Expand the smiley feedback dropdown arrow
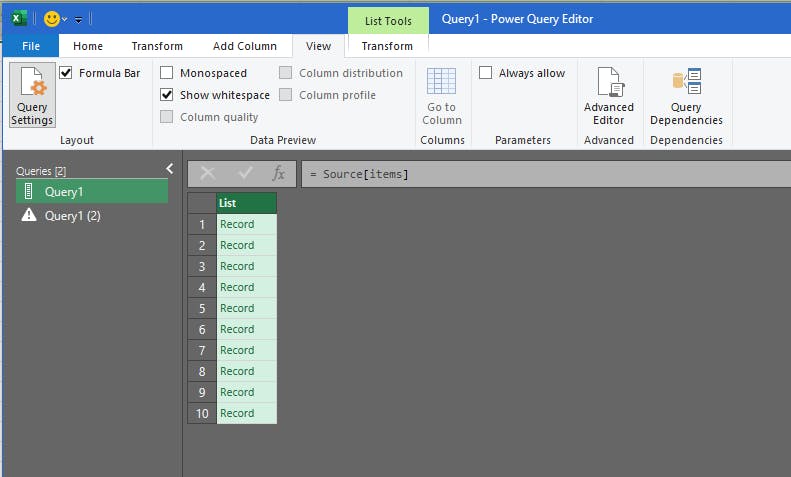 (65, 20)
